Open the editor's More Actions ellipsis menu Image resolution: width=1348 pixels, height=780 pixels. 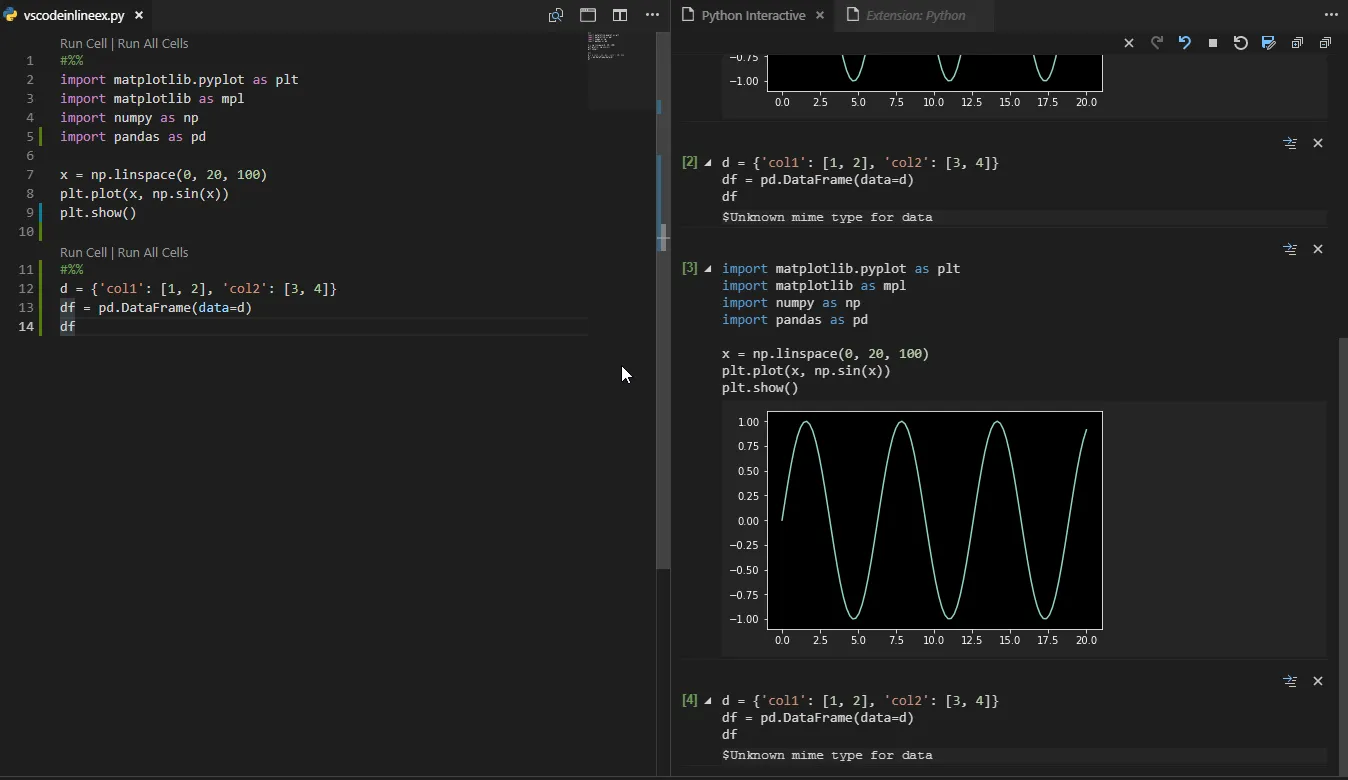[x=652, y=15]
